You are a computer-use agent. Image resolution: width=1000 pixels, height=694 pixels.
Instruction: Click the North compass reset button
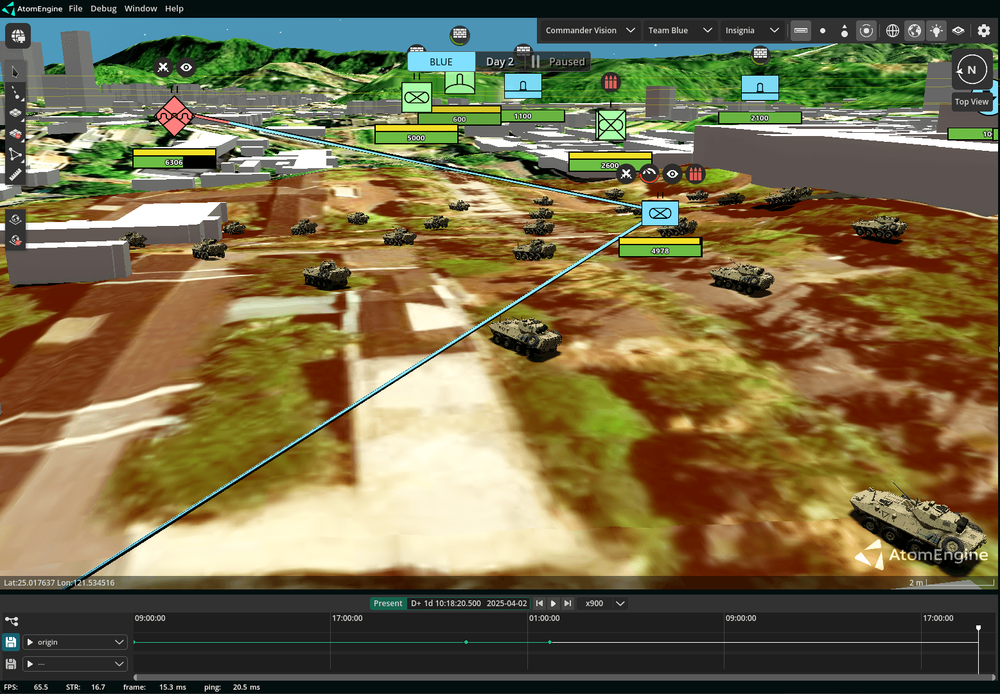click(968, 70)
